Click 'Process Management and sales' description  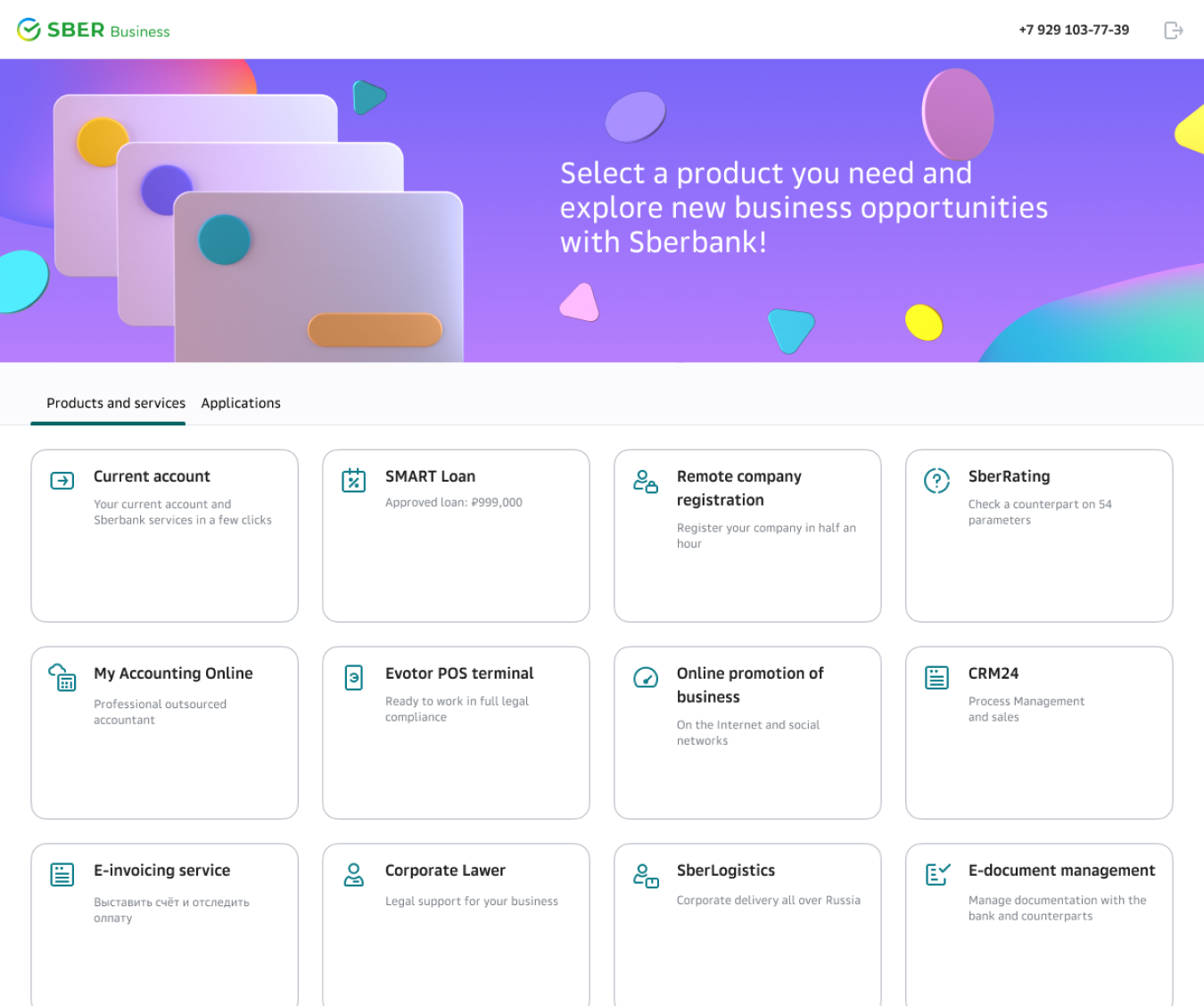pyautogui.click(x=1027, y=709)
